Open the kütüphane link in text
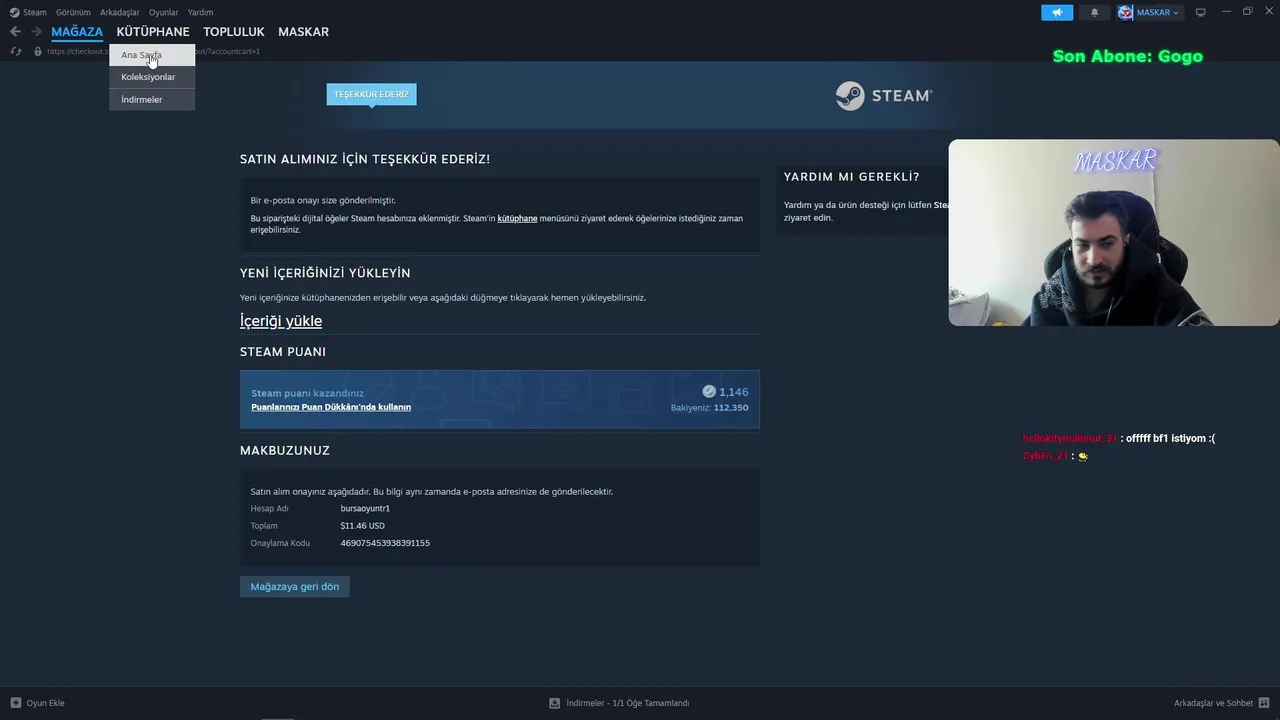Image resolution: width=1280 pixels, height=720 pixels. pyautogui.click(x=517, y=218)
